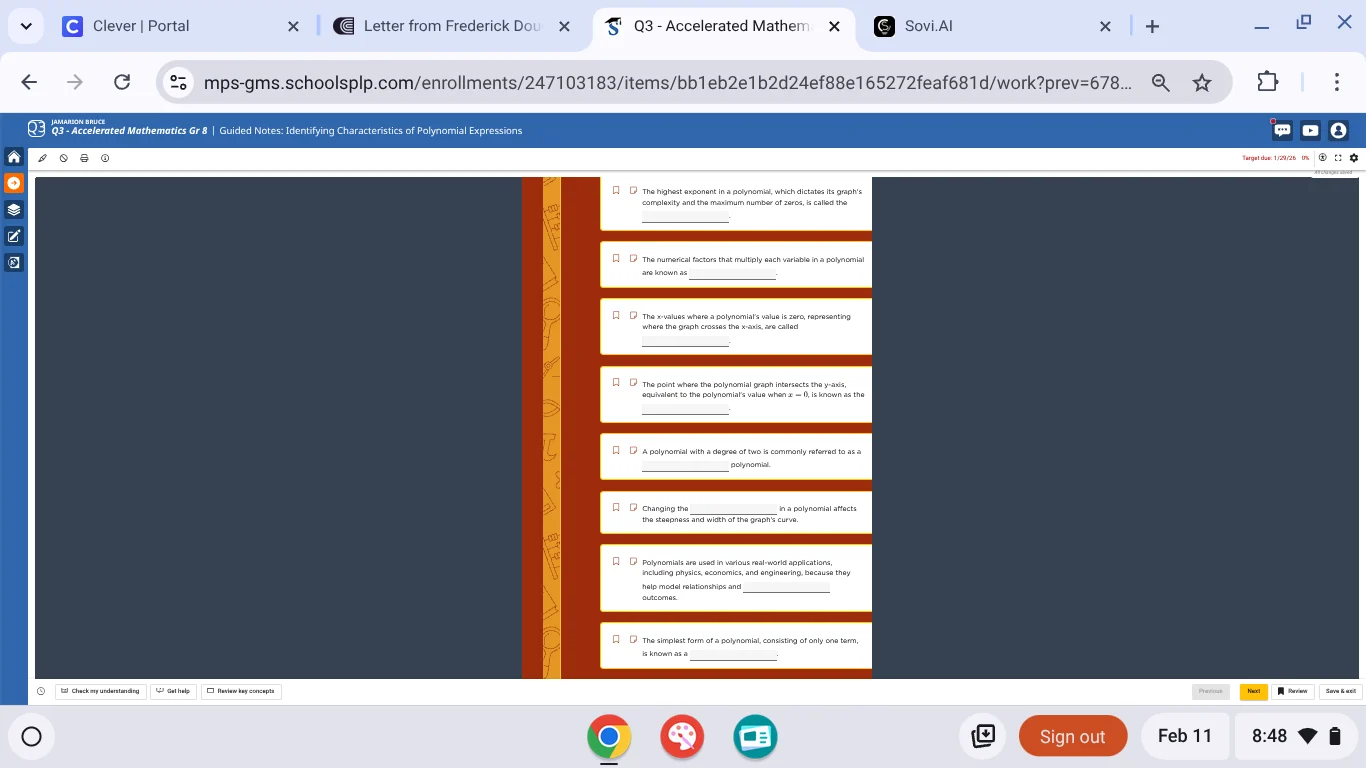Open the info icon in the lesson toolbar
This screenshot has height=768, width=1366.
click(x=105, y=157)
